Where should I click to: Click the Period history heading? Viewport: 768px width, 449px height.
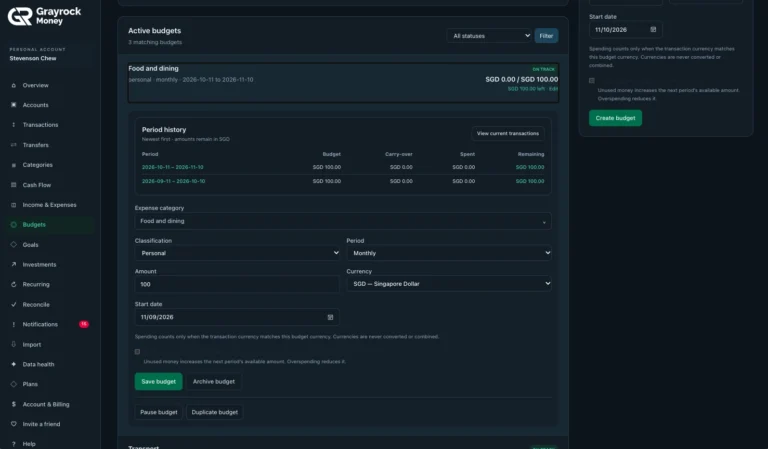point(164,130)
